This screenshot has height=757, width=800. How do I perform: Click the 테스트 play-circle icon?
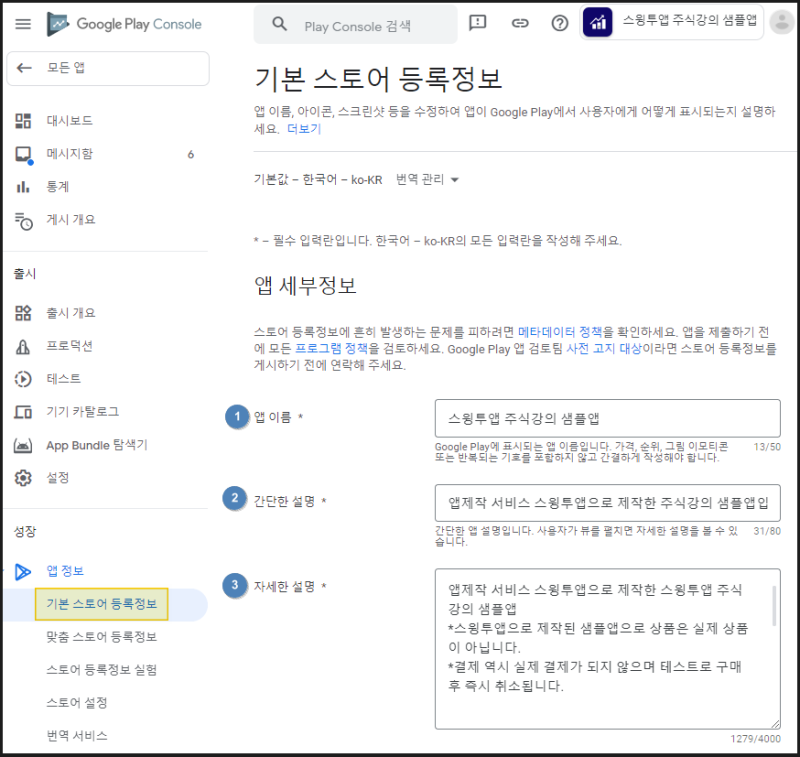pyautogui.click(x=23, y=379)
